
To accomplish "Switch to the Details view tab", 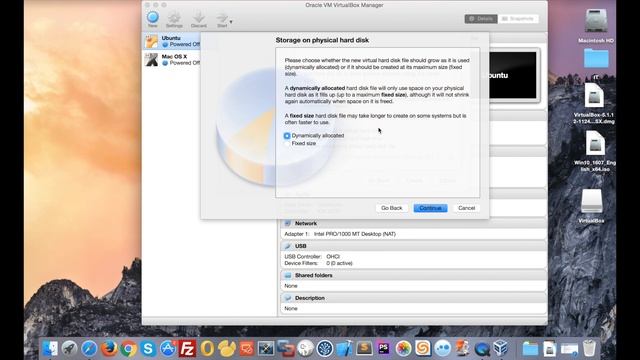I will pos(481,19).
